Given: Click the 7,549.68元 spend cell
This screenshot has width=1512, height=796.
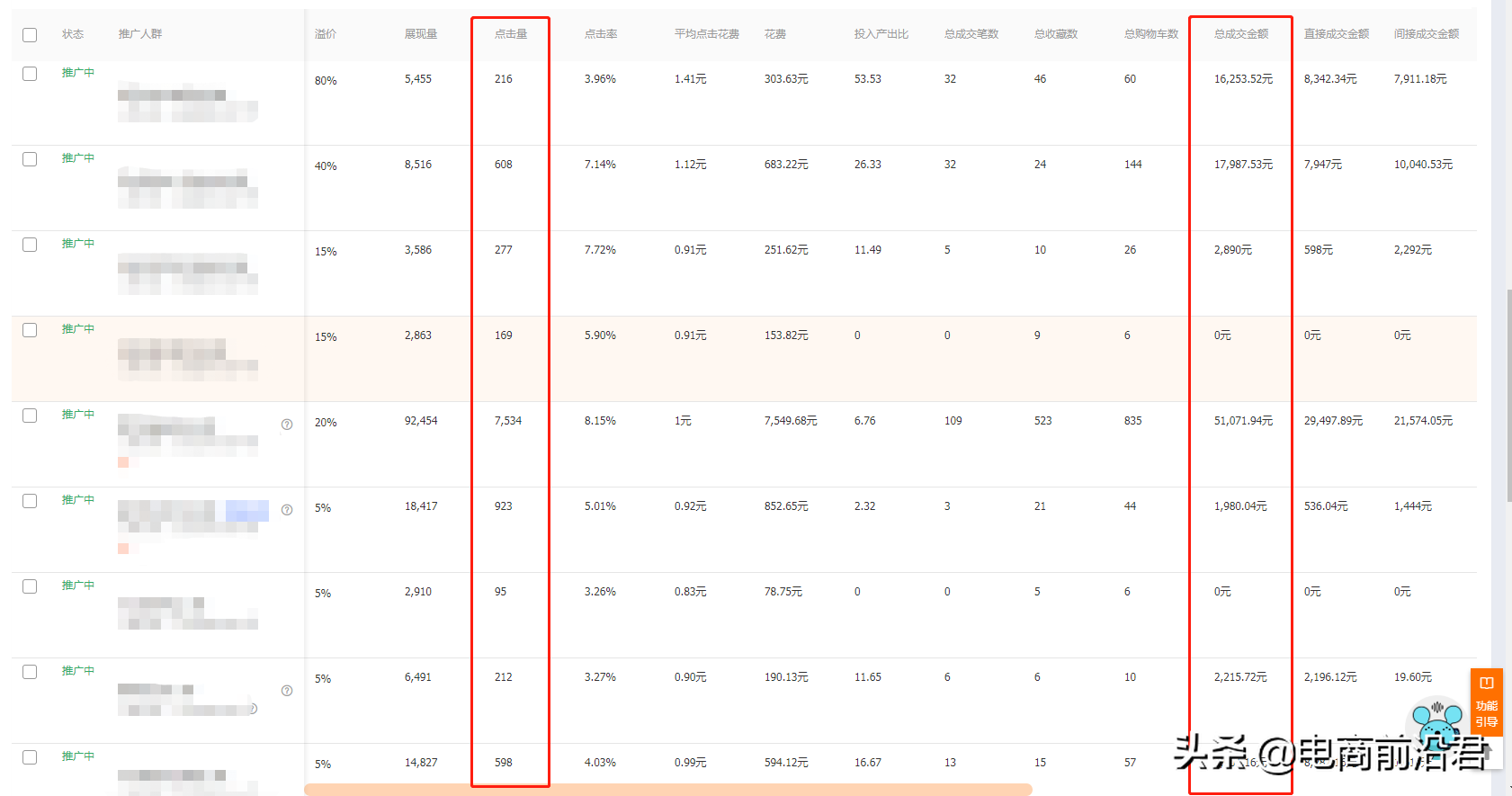Looking at the screenshot, I should coord(791,421).
